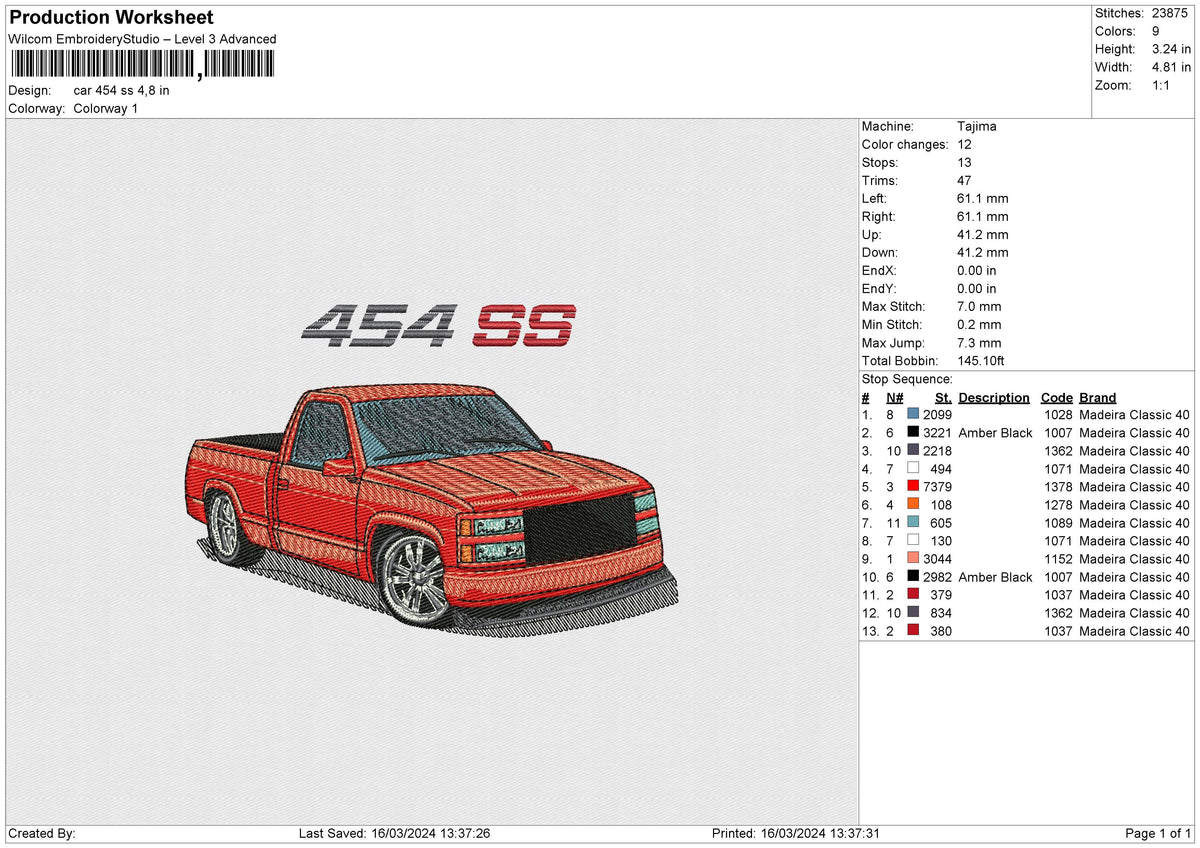This screenshot has height=848, width=1200.
Task: Click the Madeira Classic 40 brand in stop 13
Action: click(x=1135, y=631)
